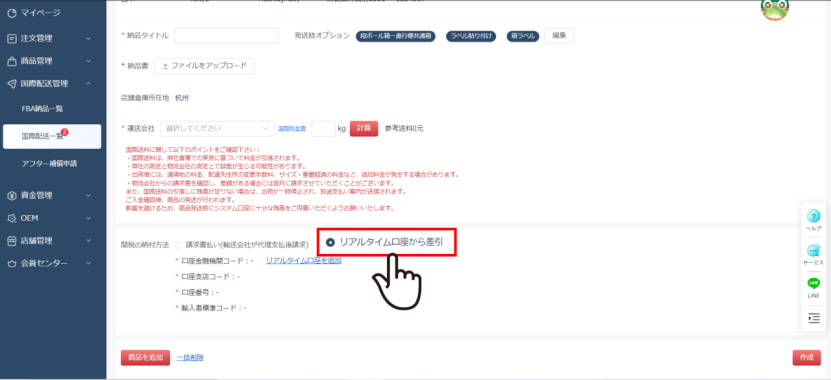Expand the 会員センター menu chevron

pos(88,263)
